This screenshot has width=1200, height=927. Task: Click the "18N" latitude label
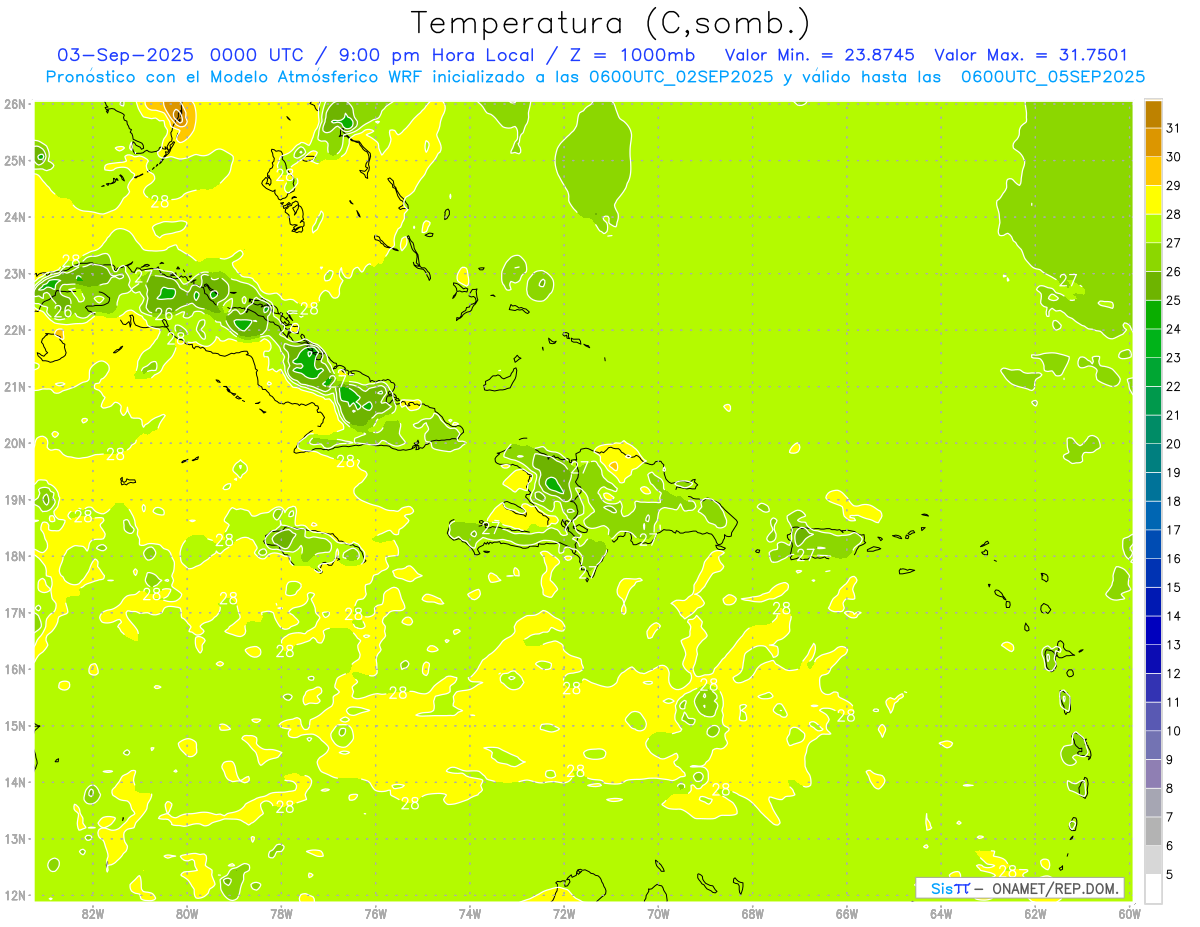[x=15, y=556]
